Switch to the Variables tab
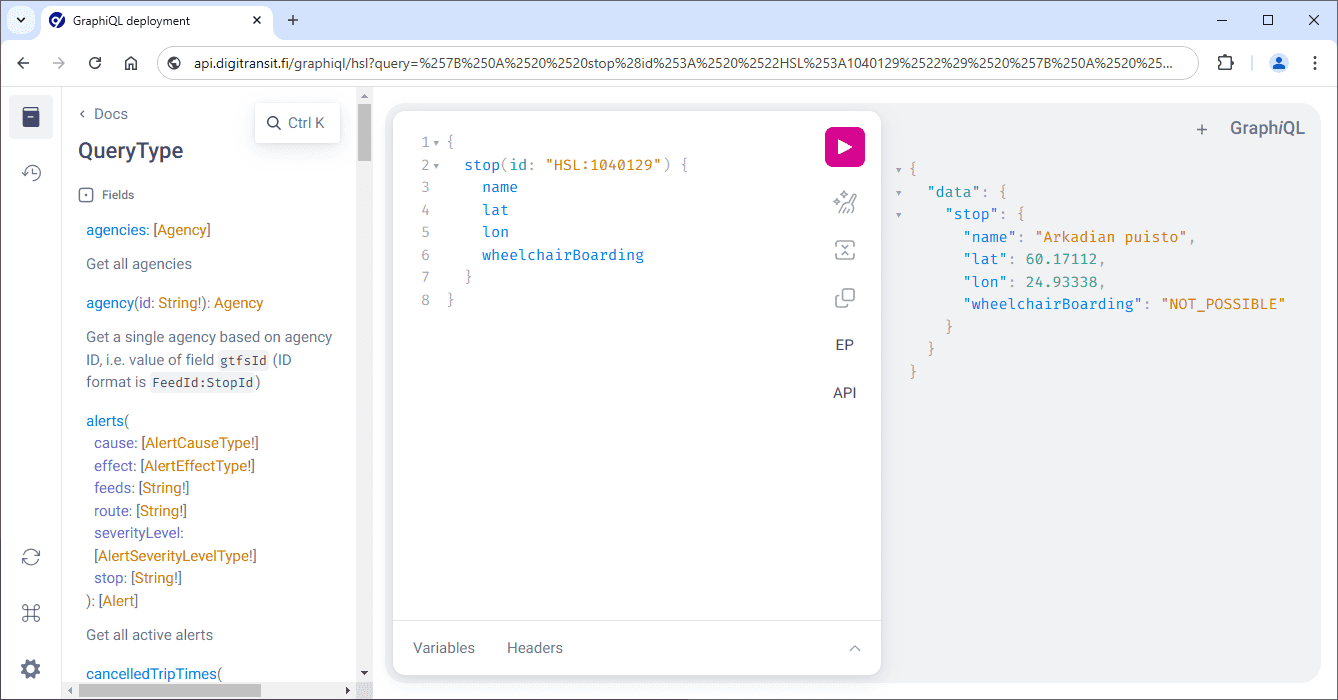Viewport: 1338px width, 700px height. coord(444,648)
